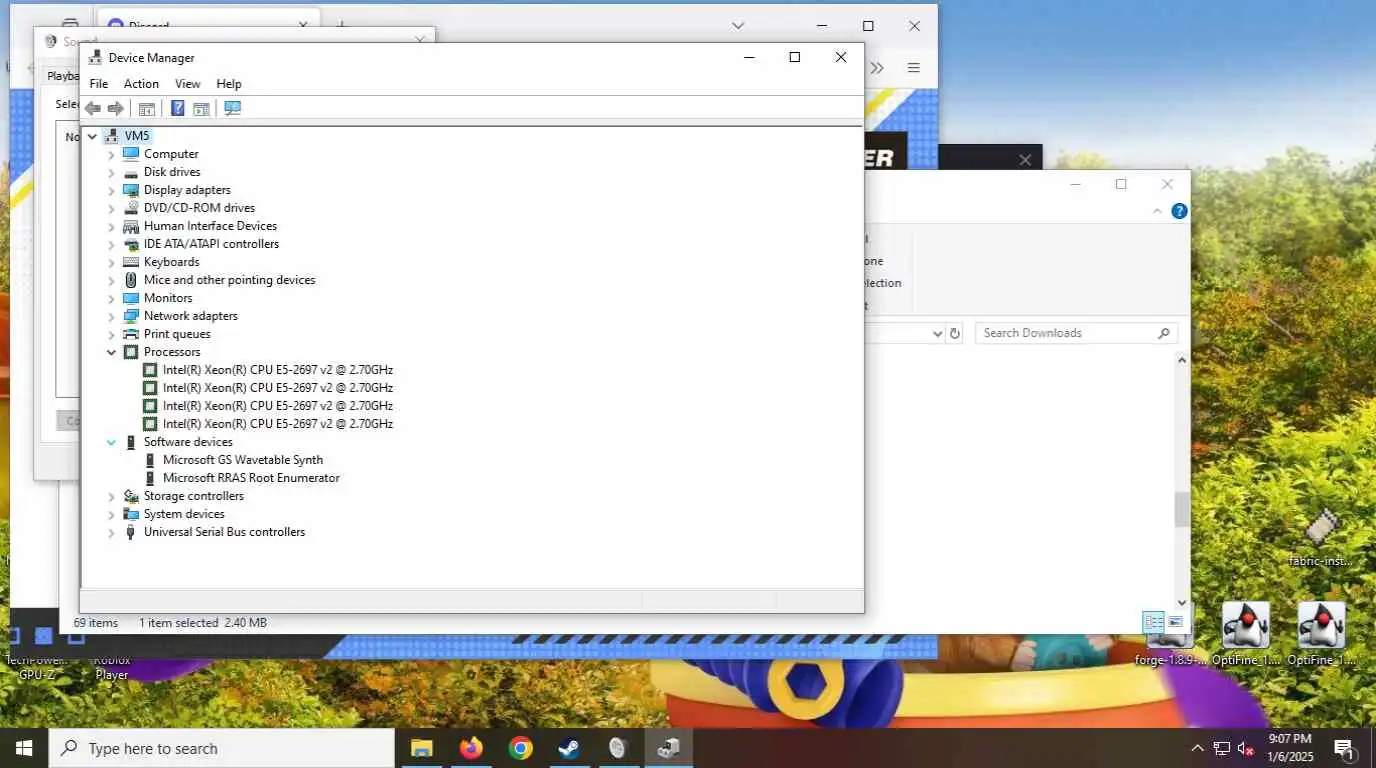Select the Keyboards label

[x=172, y=262]
